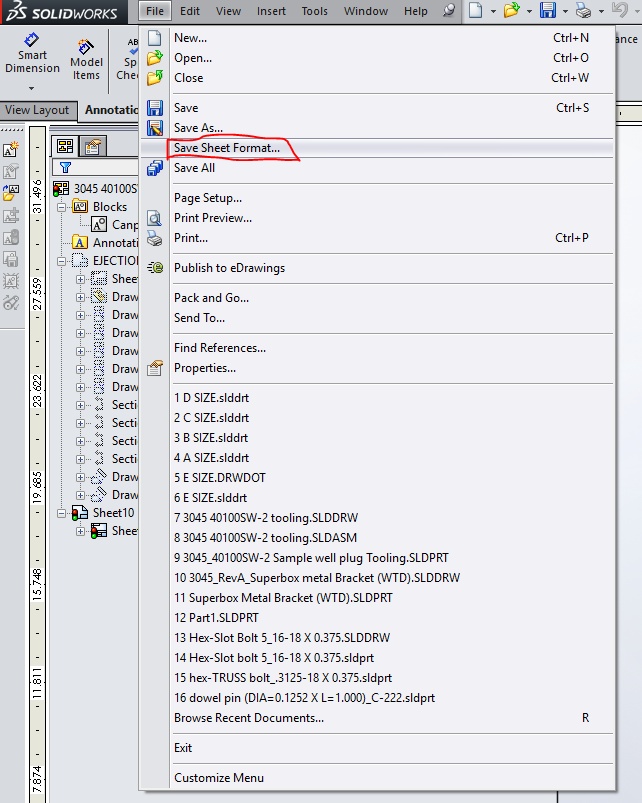The height and width of the screenshot is (803, 642).
Task: Click the Undo toolbar icon
Action: coord(619,10)
